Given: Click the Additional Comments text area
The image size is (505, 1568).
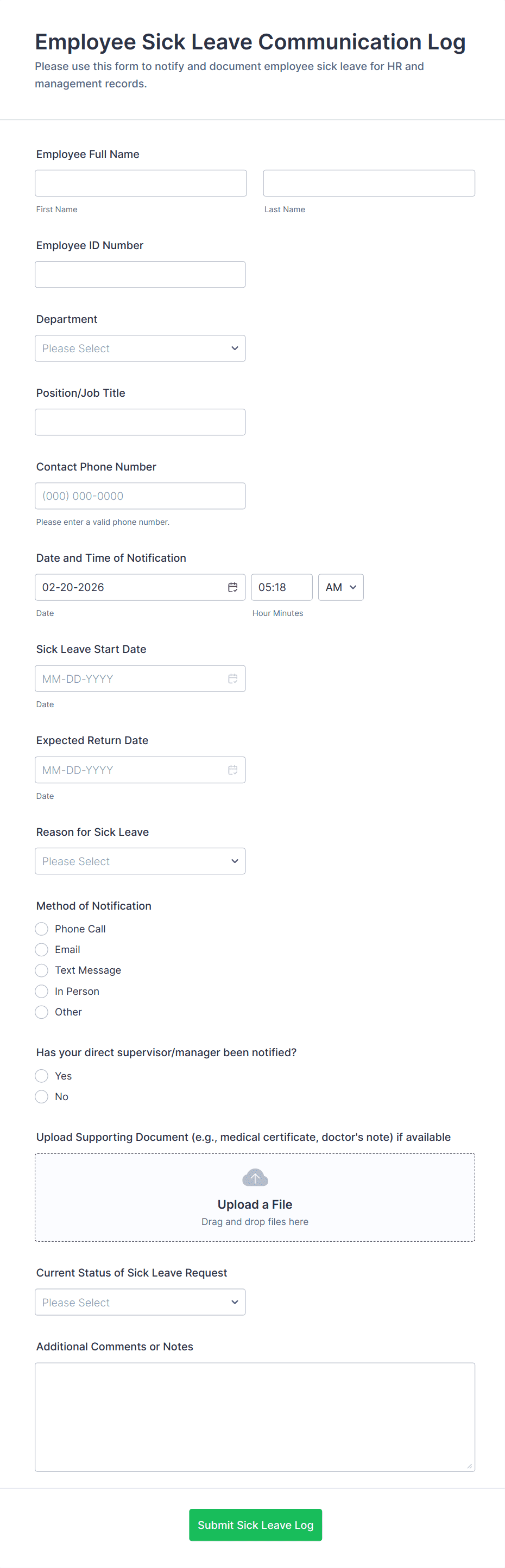Looking at the screenshot, I should click(x=255, y=1417).
